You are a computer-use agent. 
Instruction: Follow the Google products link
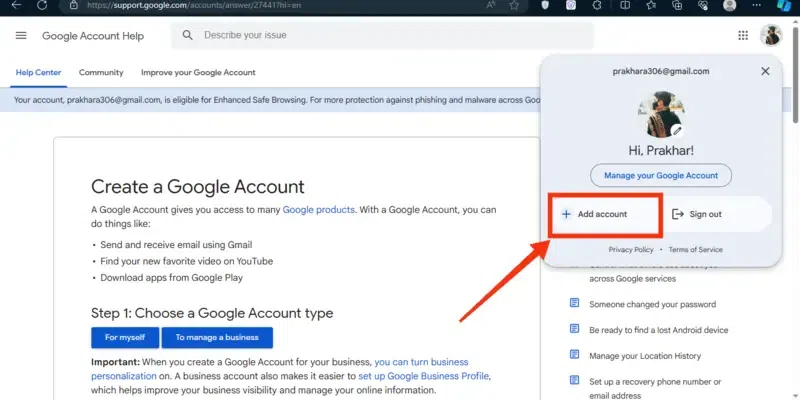(x=318, y=210)
